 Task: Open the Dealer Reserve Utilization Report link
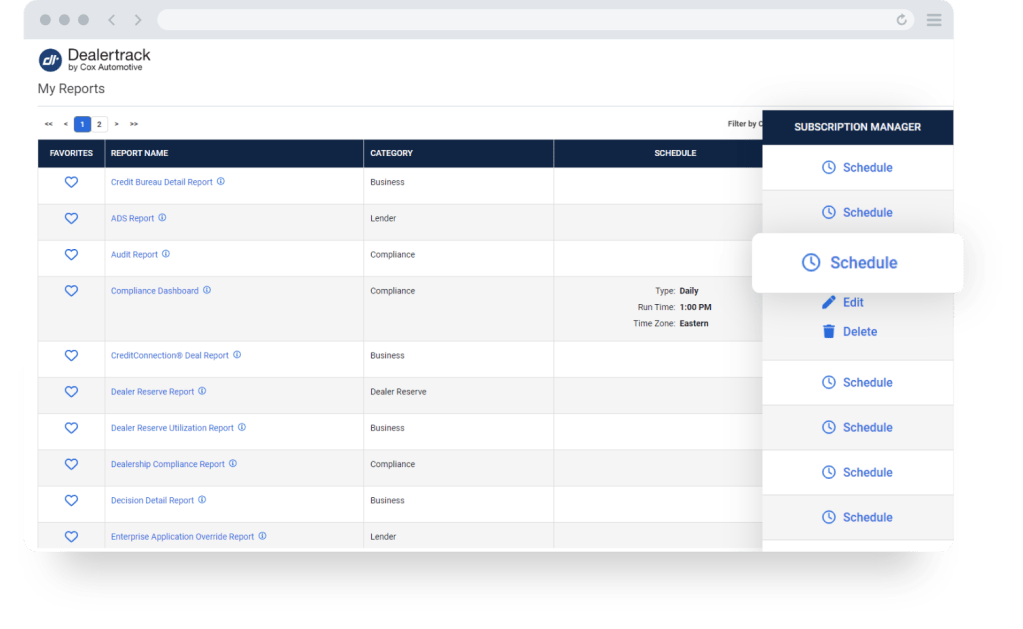[172, 428]
